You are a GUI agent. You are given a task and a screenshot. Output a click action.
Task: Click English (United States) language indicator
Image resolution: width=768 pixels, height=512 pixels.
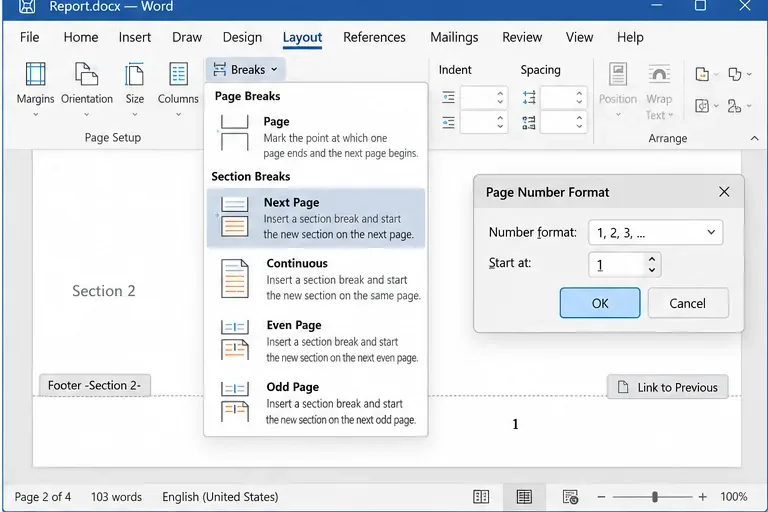point(220,497)
